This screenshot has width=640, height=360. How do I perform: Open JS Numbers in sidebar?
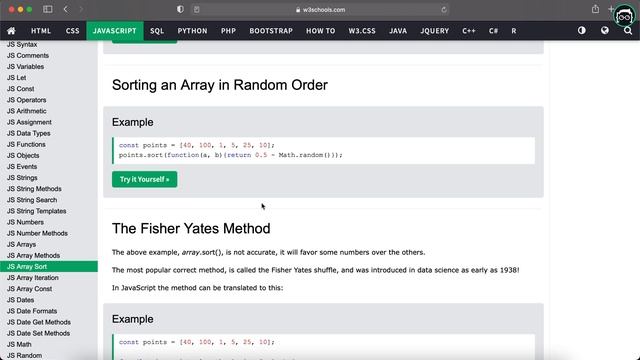coord(25,222)
